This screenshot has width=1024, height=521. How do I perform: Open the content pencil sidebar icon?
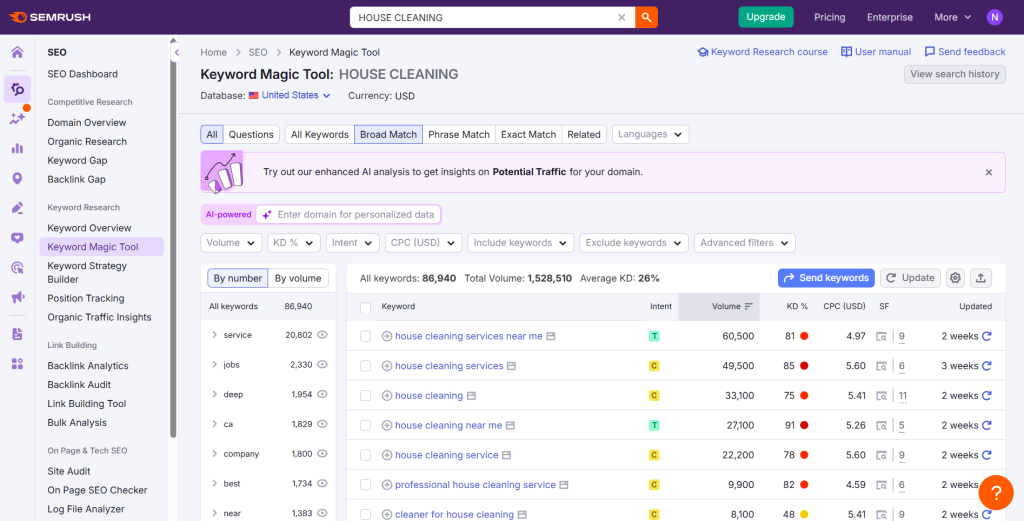pos(17,208)
